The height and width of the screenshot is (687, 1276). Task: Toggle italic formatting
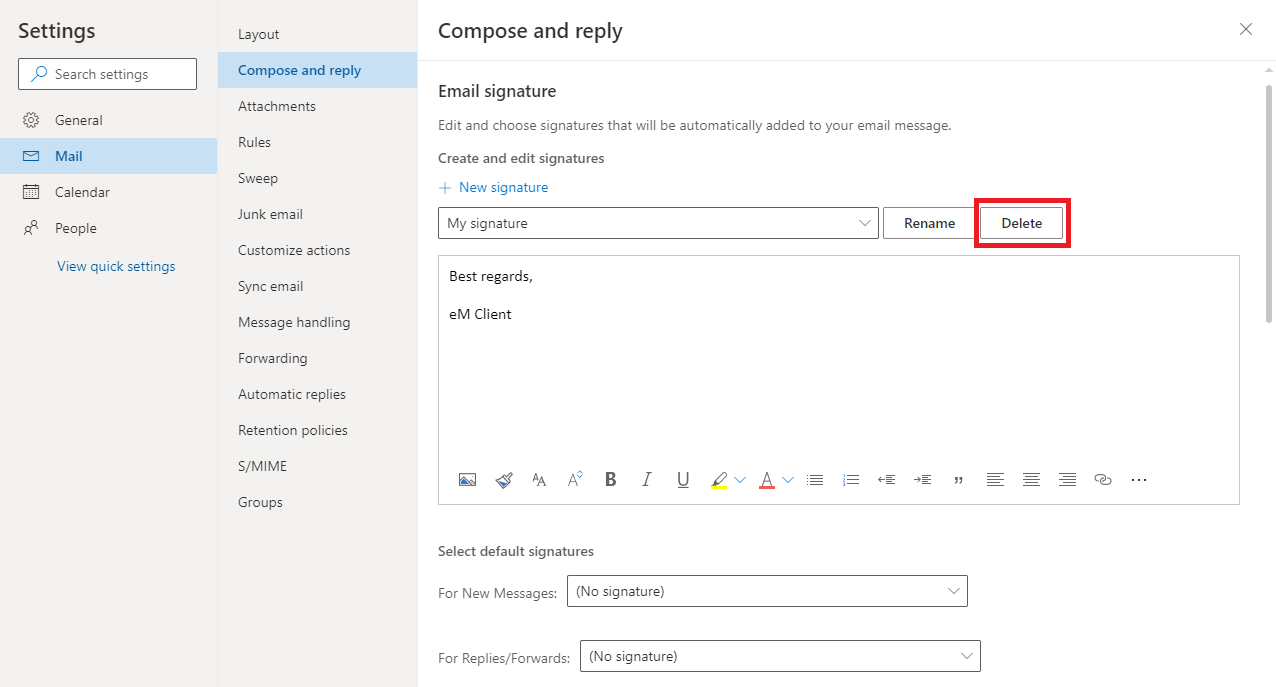coord(647,480)
